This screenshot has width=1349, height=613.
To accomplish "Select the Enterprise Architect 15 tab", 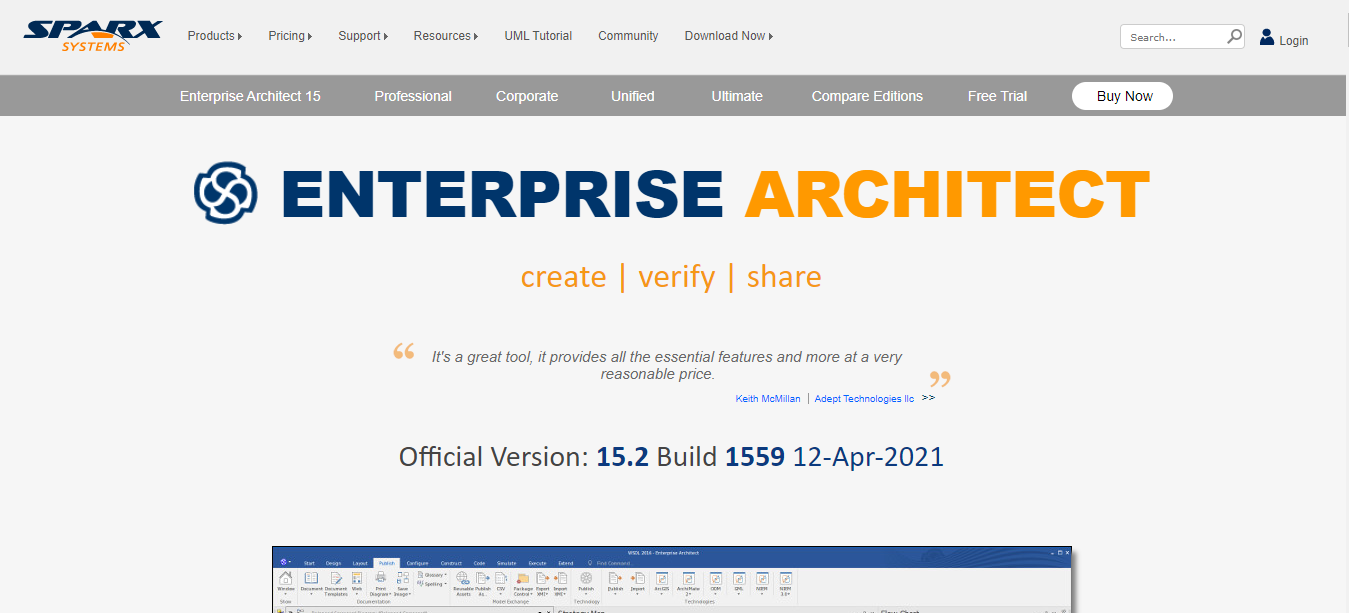I will click(250, 96).
